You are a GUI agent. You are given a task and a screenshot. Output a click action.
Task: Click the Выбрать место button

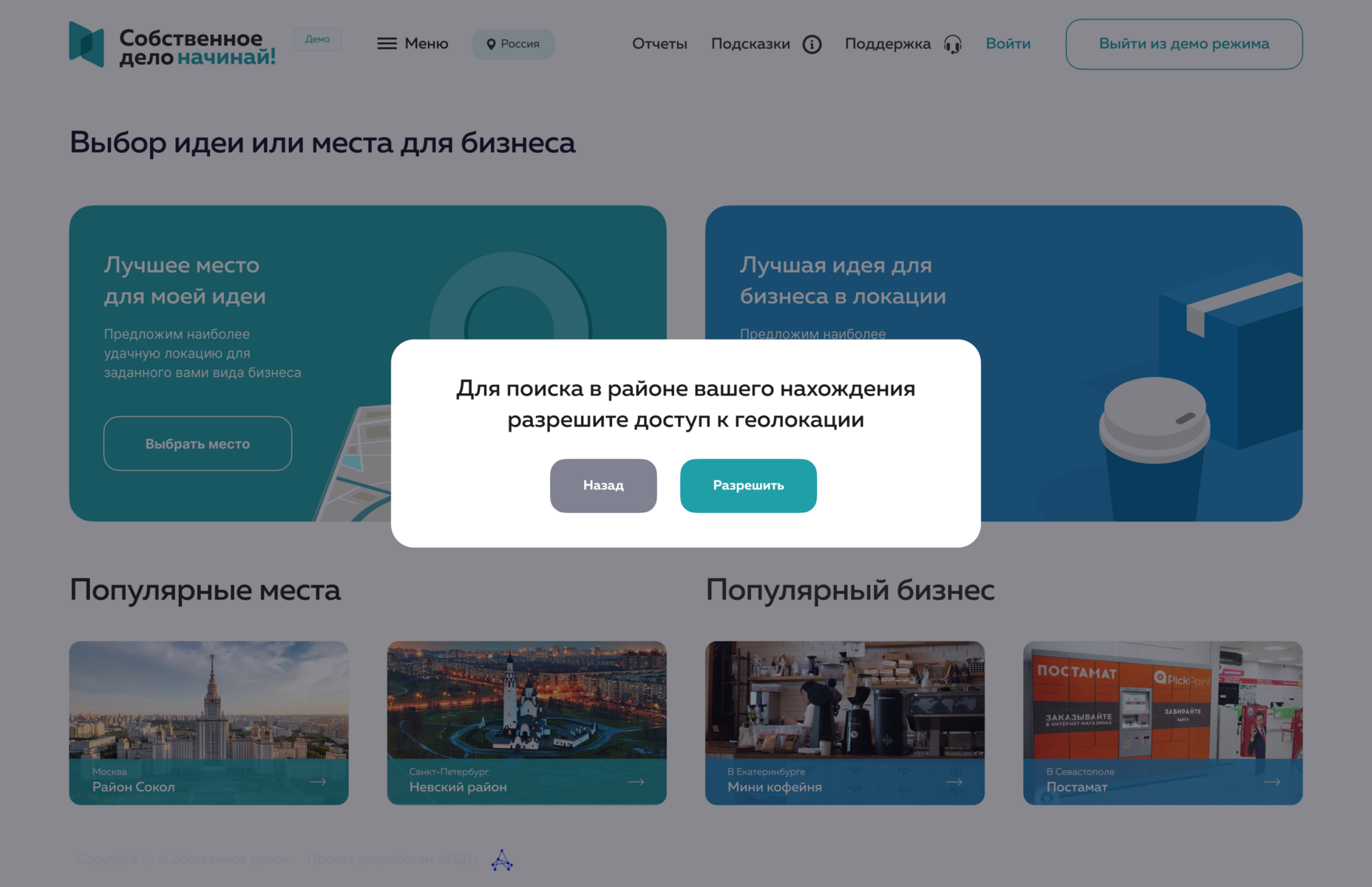coord(197,443)
